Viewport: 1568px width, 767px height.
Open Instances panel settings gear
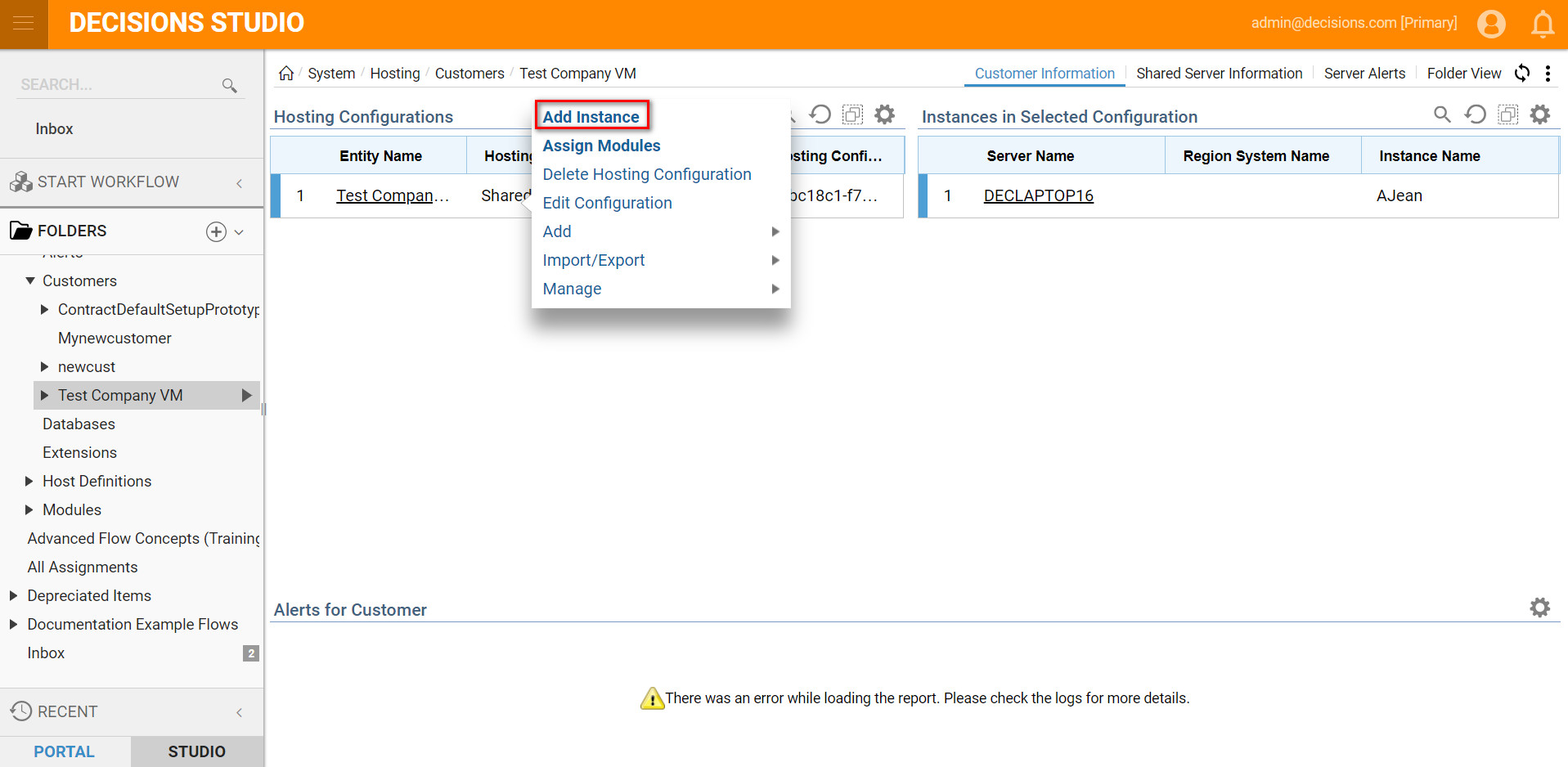pos(1540,114)
